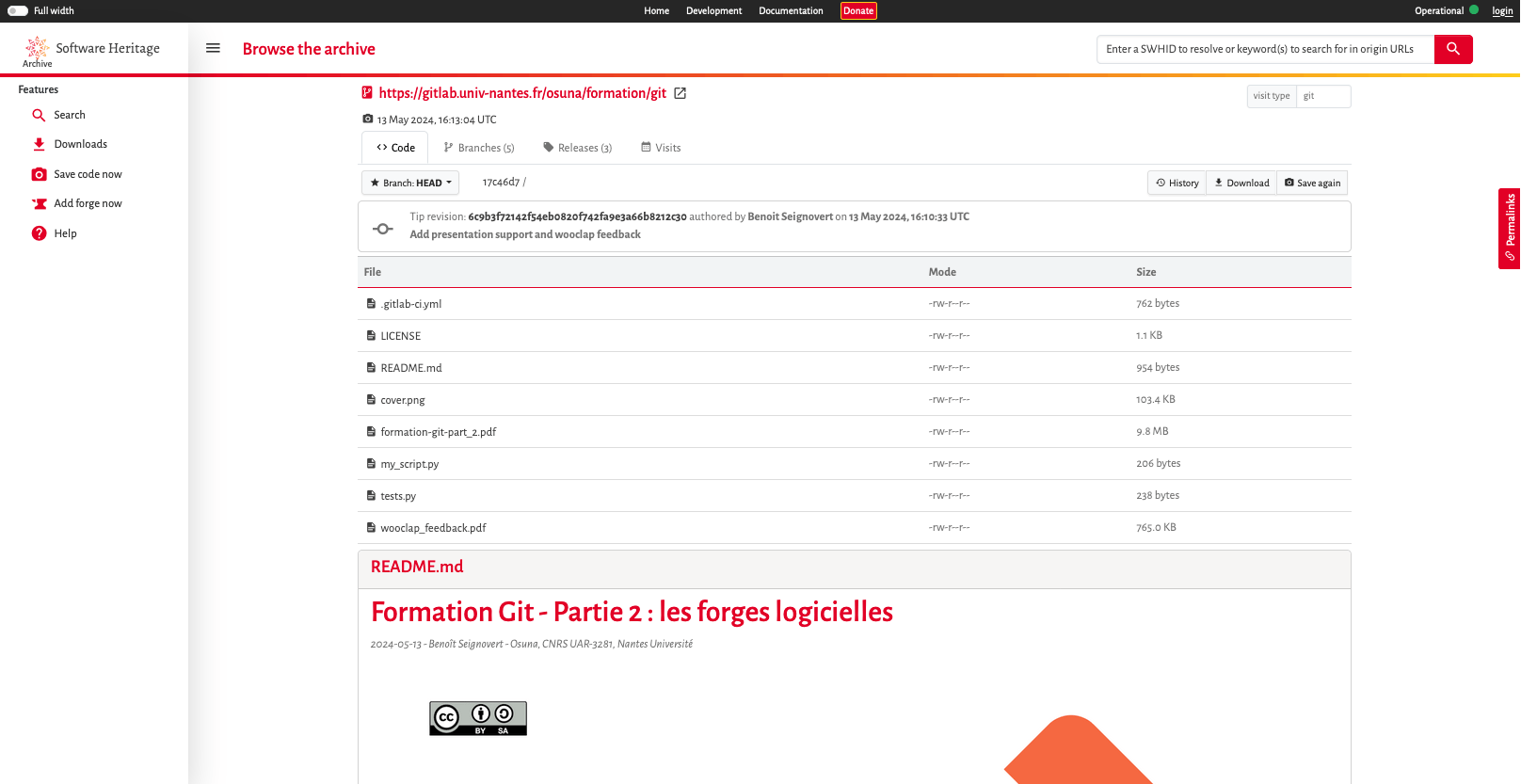Switch to the Releases (3) tab
The width and height of the screenshot is (1521, 784).
(x=578, y=148)
